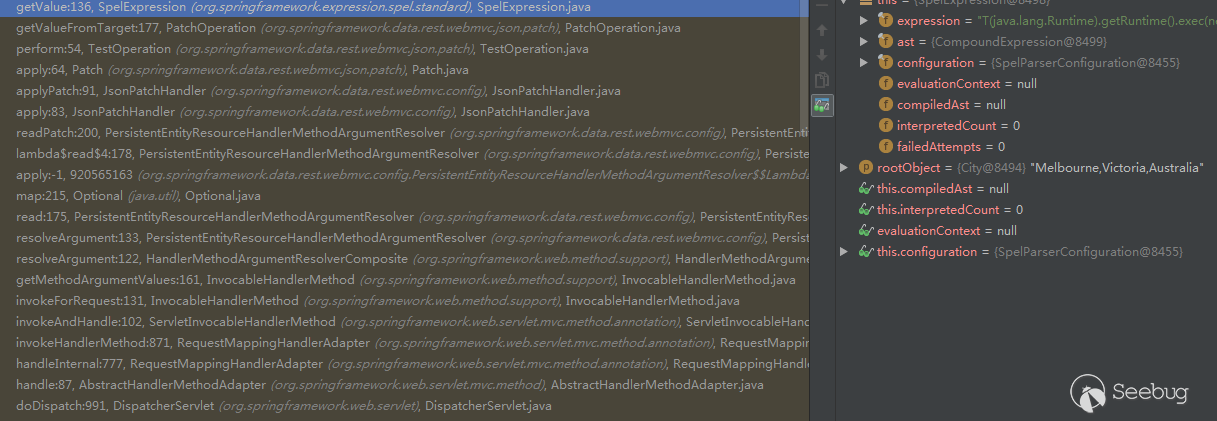
Task: Select the getValueFromTarget:177 PatchOperation frame
Action: pos(402,28)
